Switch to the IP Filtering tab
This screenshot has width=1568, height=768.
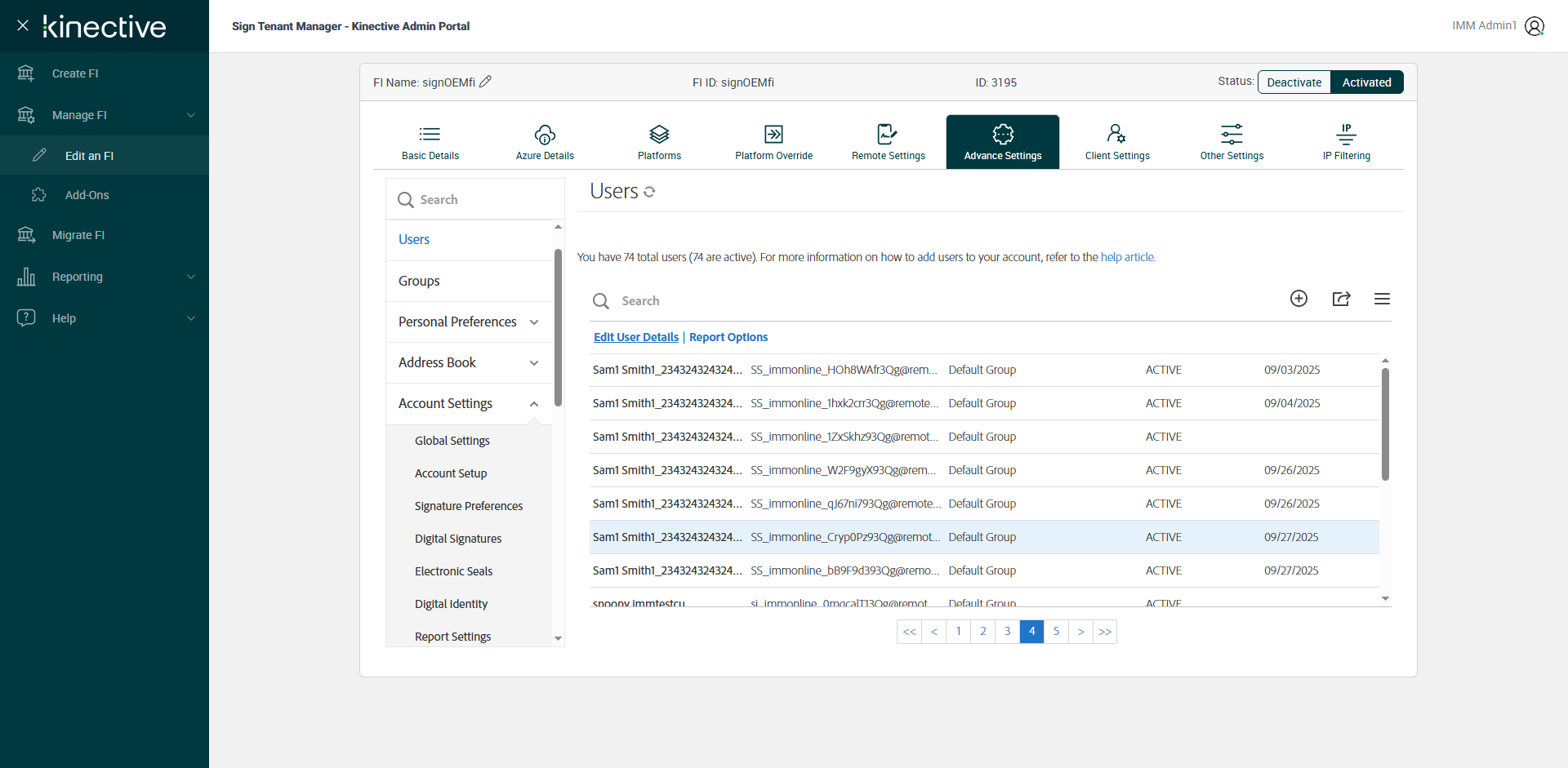[x=1346, y=142]
